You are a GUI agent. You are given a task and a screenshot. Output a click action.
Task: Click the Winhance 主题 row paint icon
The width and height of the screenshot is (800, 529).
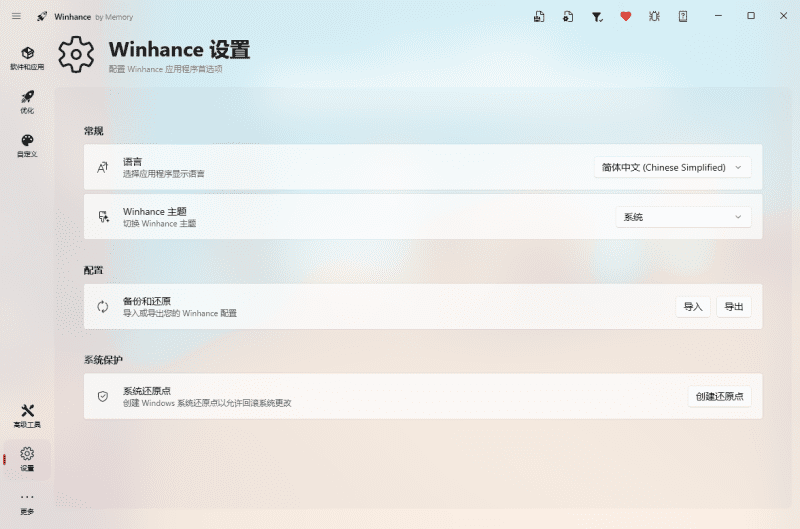click(104, 217)
